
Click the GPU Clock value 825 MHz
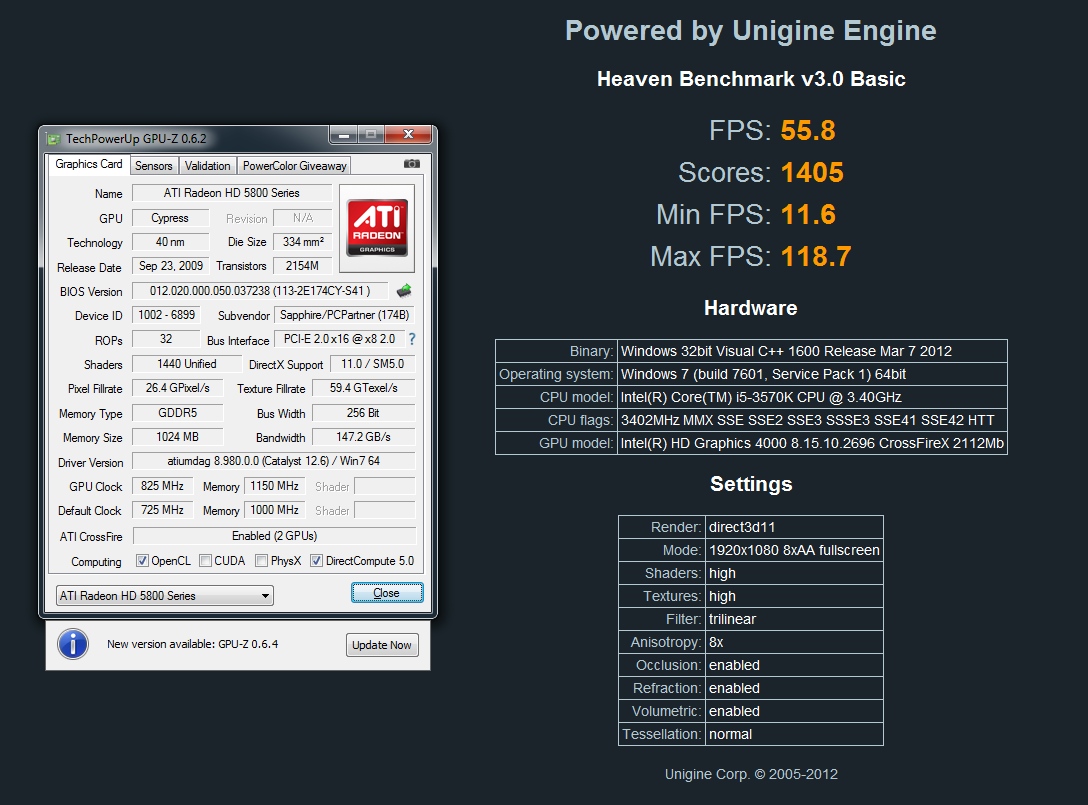click(162, 486)
